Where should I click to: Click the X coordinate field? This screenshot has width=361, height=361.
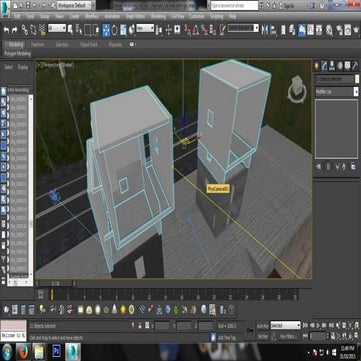click(x=162, y=326)
